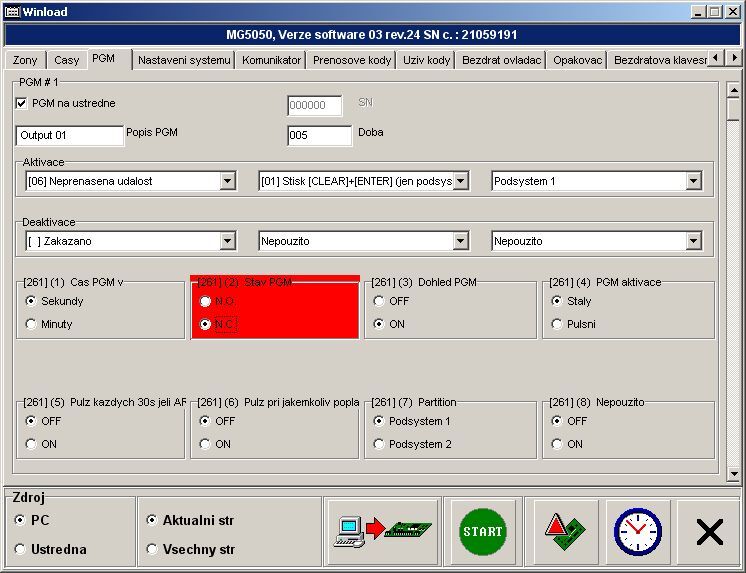This screenshot has height=573, width=746.
Task: Click the vertical scrollbar down arrow
Action: [x=734, y=465]
